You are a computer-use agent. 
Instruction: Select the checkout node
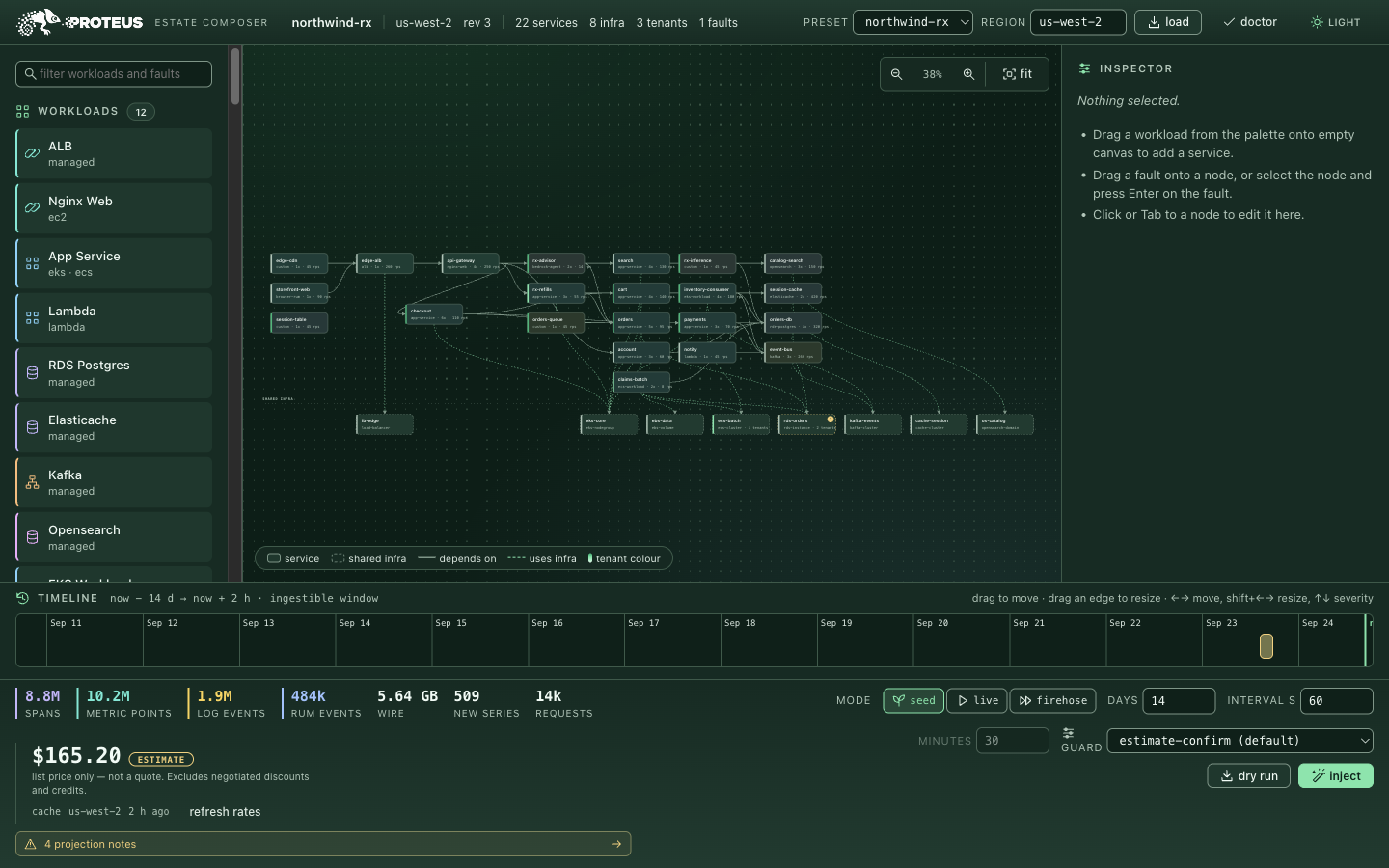[434, 314]
